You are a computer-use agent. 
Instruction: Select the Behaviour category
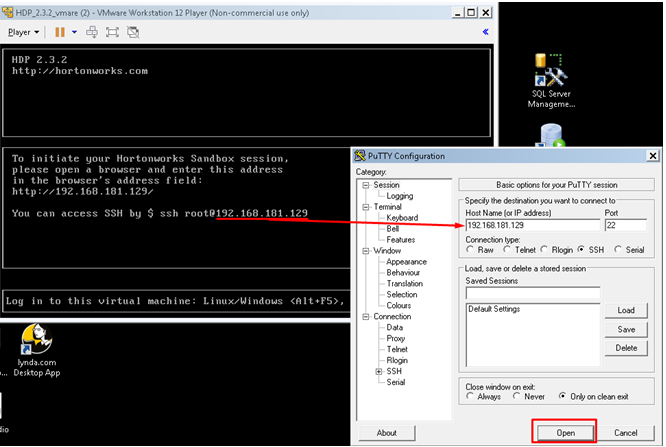(x=403, y=272)
